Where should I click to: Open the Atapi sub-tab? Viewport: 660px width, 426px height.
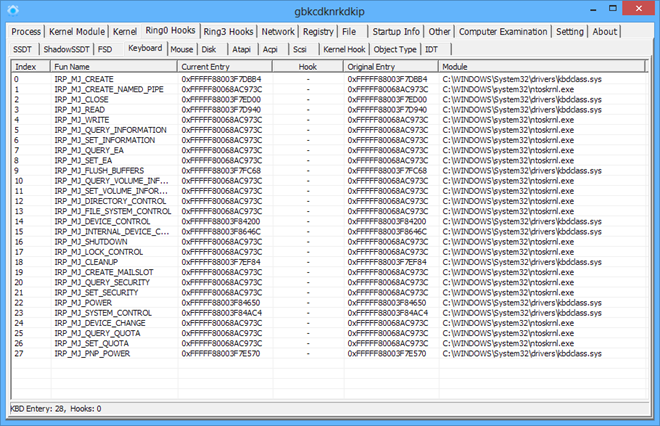coord(242,50)
